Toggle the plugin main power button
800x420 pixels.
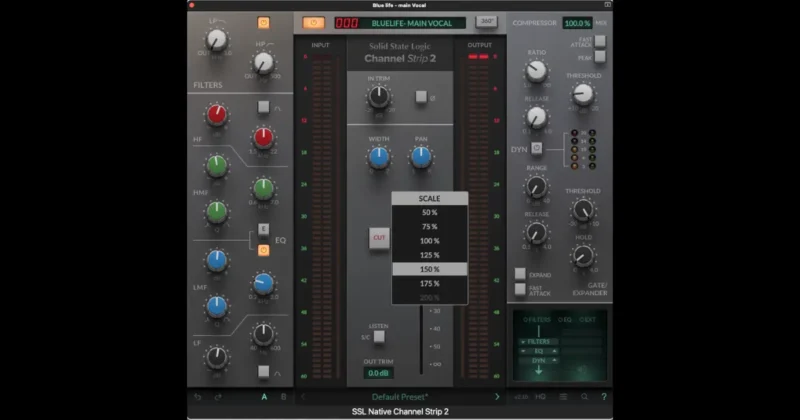pos(313,23)
